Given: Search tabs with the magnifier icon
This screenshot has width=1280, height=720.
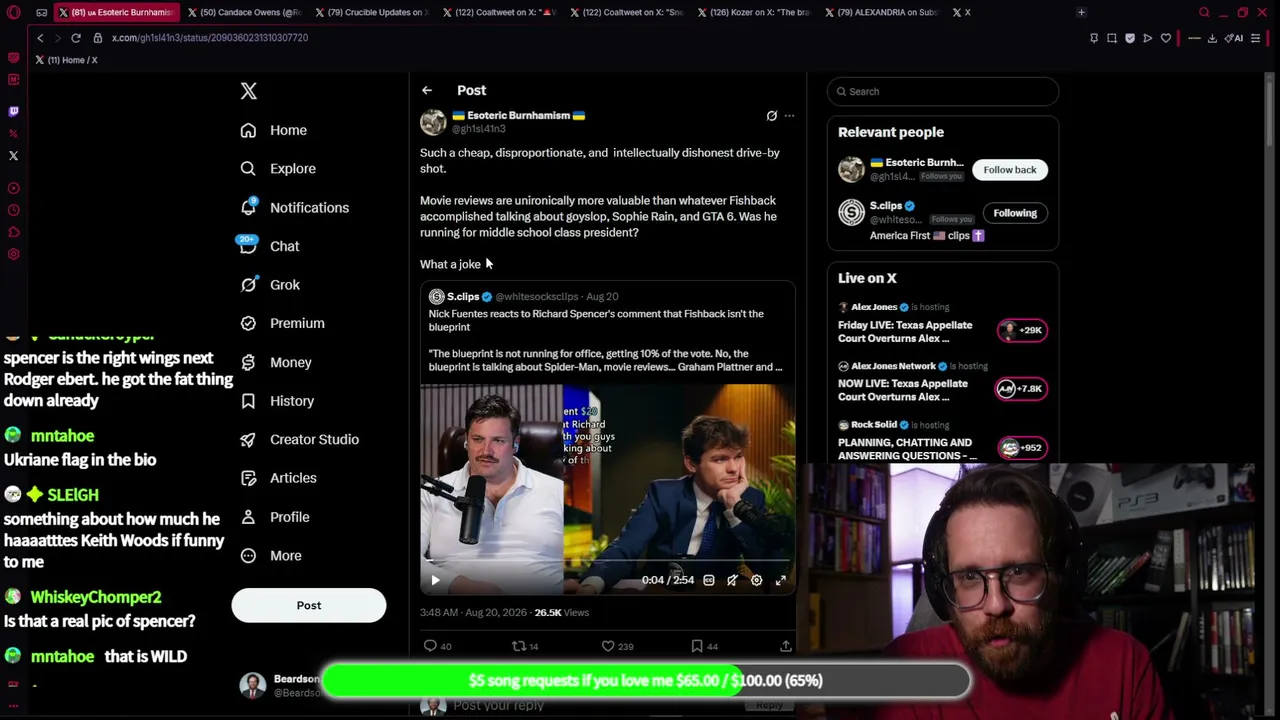Looking at the screenshot, I should pyautogui.click(x=1204, y=12).
